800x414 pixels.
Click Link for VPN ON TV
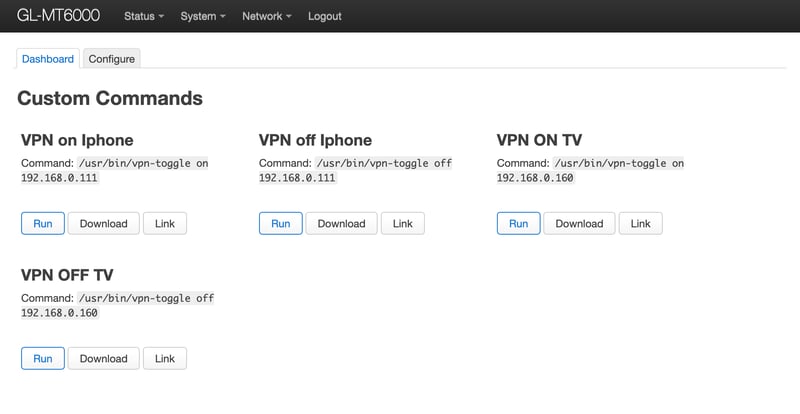640,223
